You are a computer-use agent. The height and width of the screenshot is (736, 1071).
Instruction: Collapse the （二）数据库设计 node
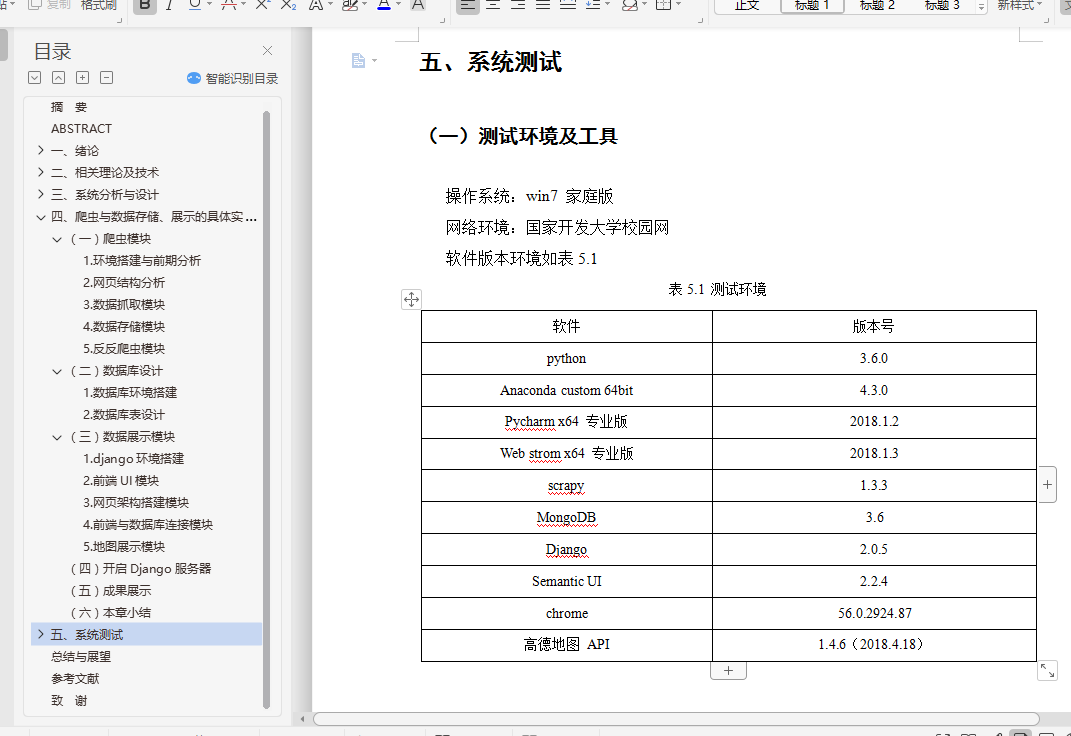tap(57, 371)
